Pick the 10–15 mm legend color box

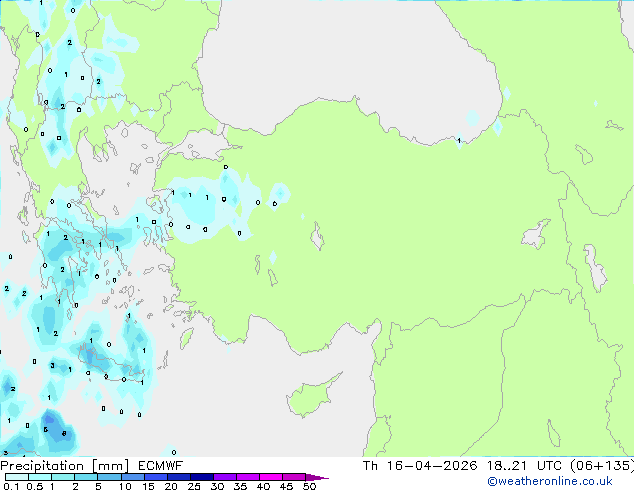(x=132, y=477)
